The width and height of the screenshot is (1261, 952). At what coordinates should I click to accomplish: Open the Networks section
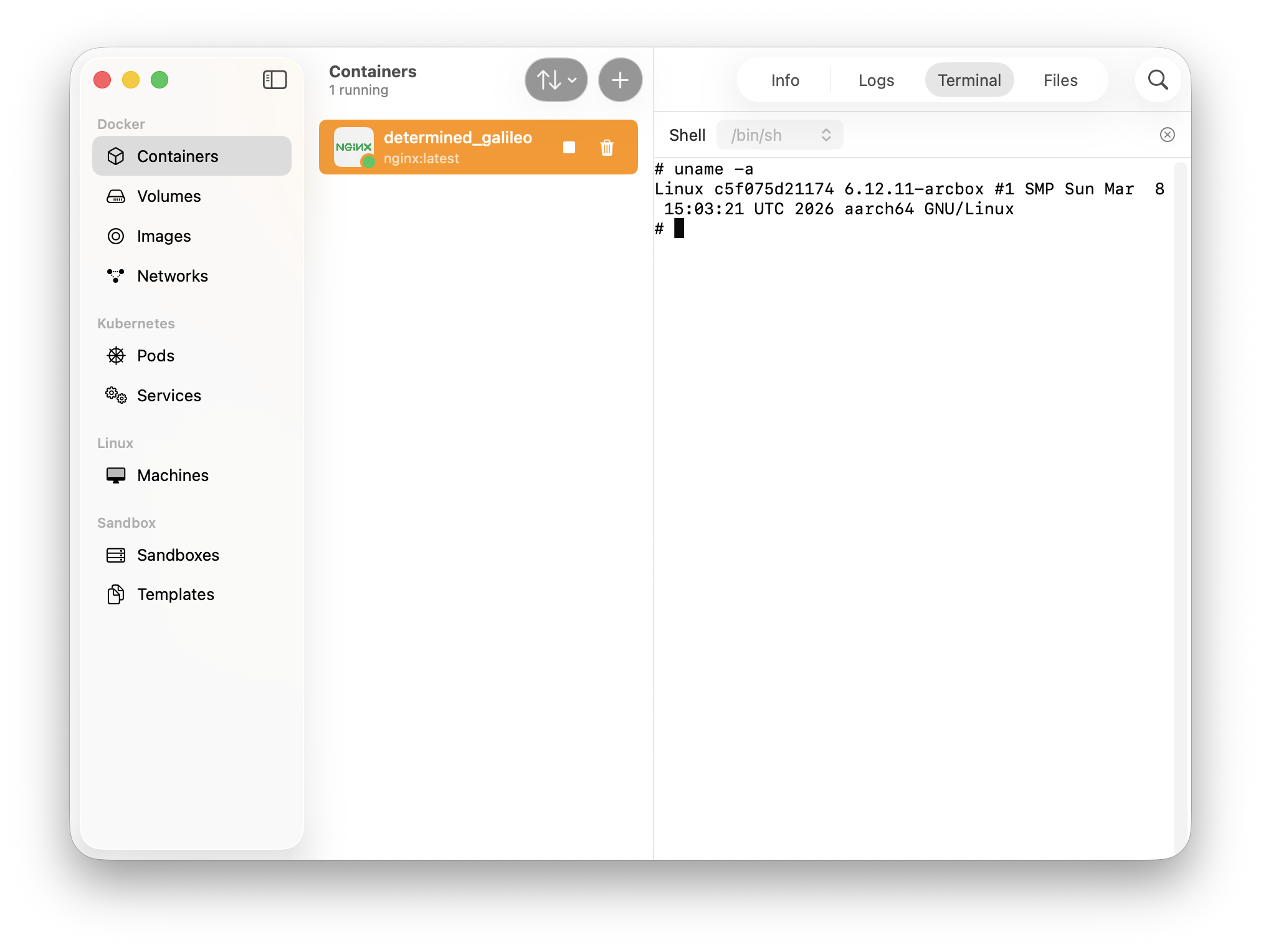pyautogui.click(x=172, y=275)
